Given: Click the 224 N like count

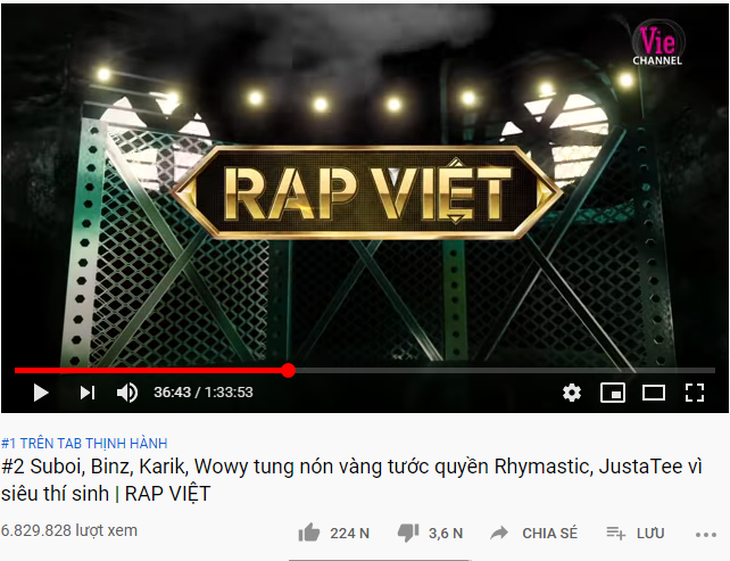Looking at the screenshot, I should pos(350,533).
